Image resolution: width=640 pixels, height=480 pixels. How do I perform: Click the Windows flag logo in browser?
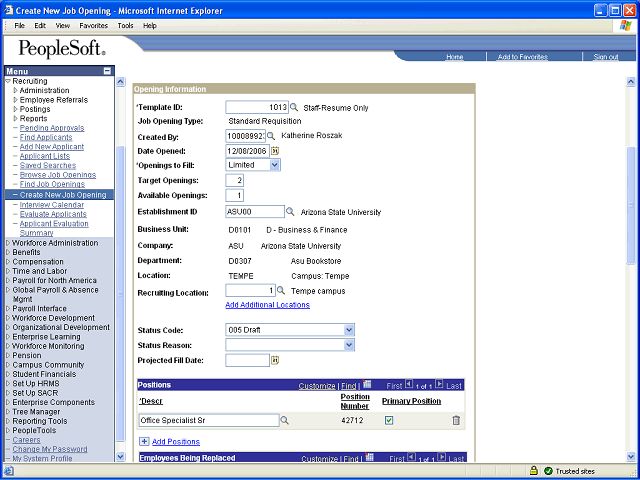pyautogui.click(x=625, y=26)
